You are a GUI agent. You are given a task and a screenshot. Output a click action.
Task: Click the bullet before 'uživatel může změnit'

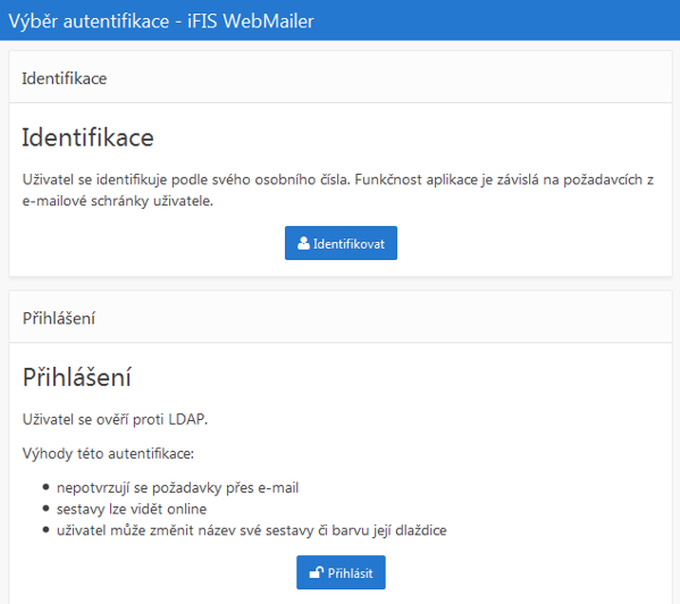point(46,530)
